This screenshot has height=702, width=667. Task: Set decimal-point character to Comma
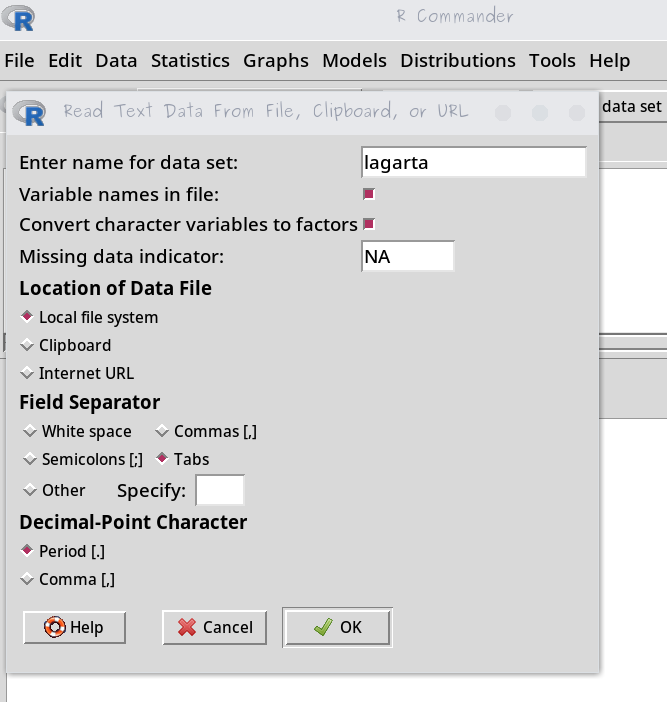pos(28,579)
